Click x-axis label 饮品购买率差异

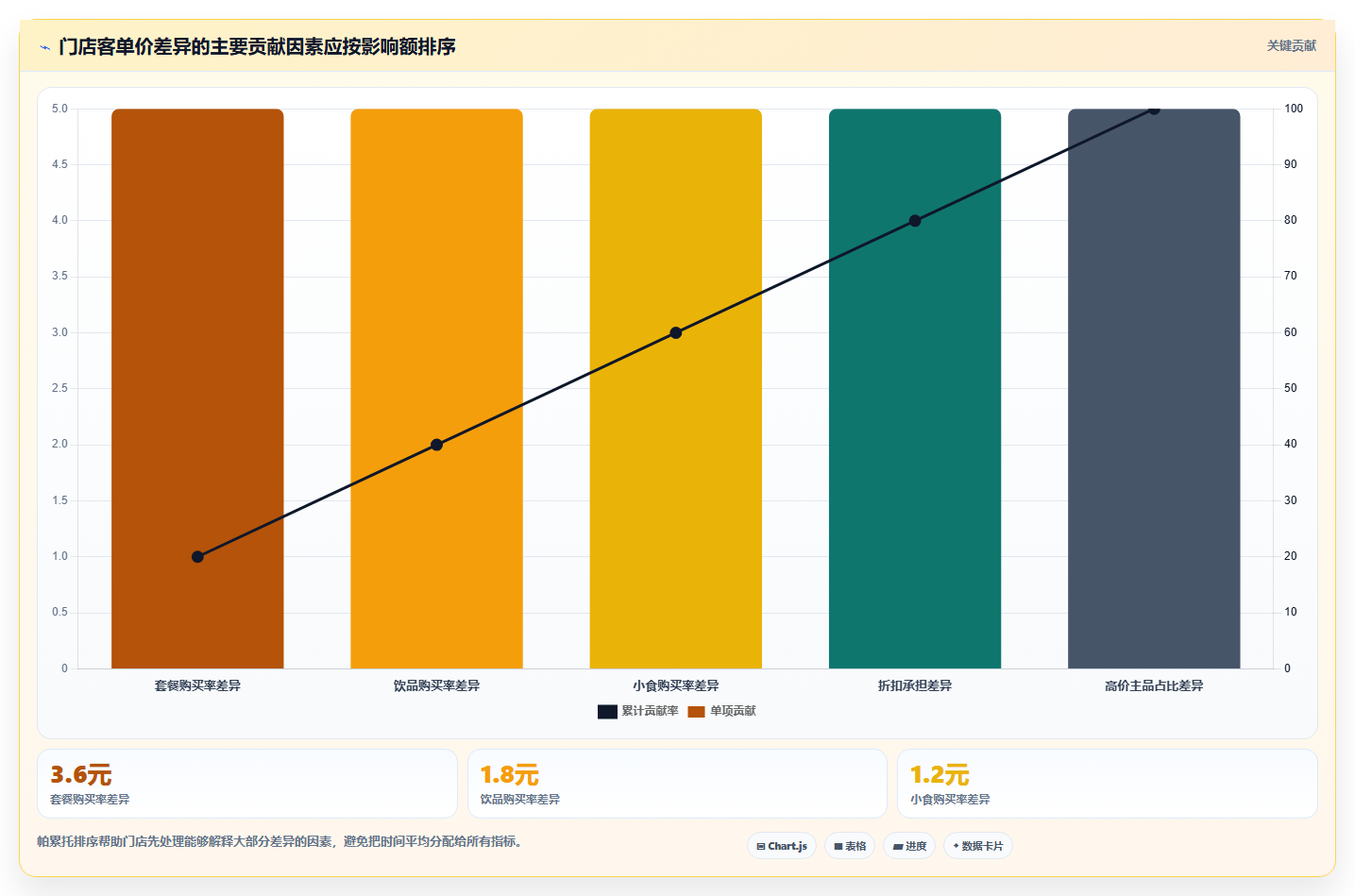point(436,685)
